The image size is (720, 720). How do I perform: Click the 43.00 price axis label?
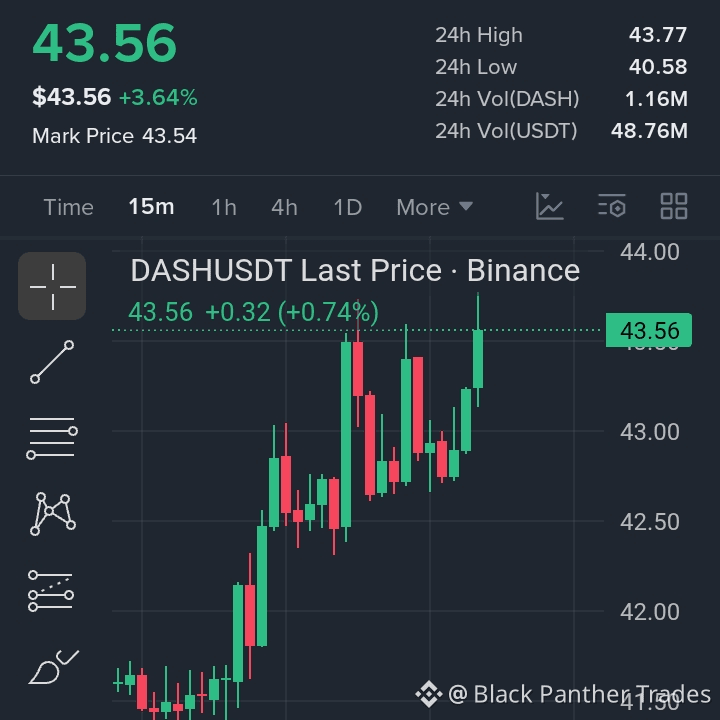[x=649, y=432]
